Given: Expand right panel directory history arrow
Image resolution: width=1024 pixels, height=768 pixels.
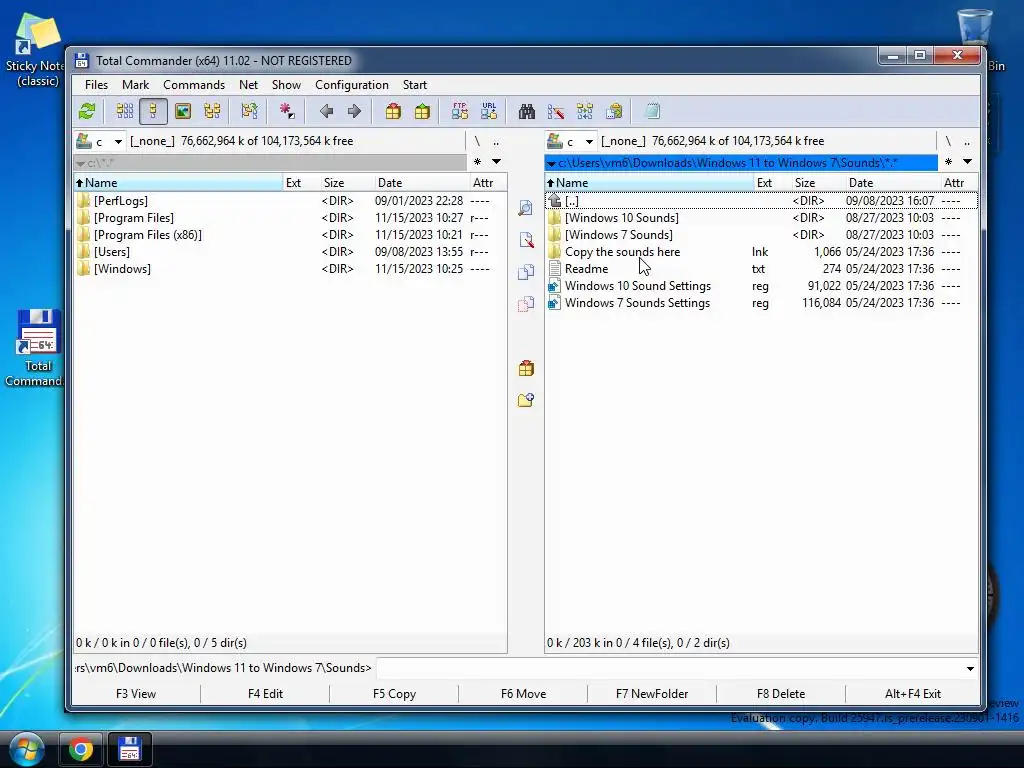Looking at the screenshot, I should [967, 161].
